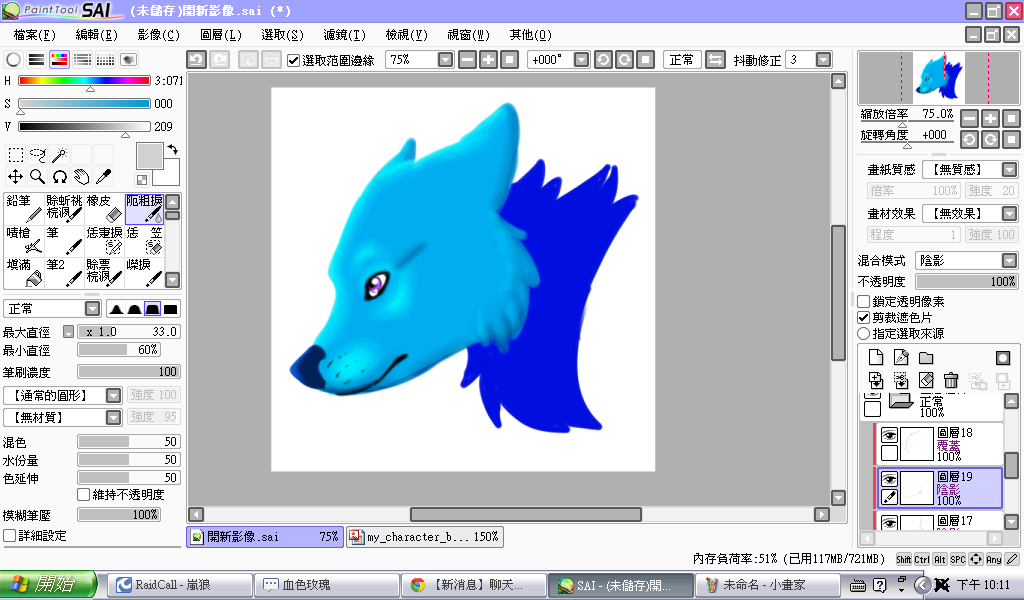Tick the 詳細設定 checkbox
Image resolution: width=1024 pixels, height=600 pixels.
(x=10, y=535)
